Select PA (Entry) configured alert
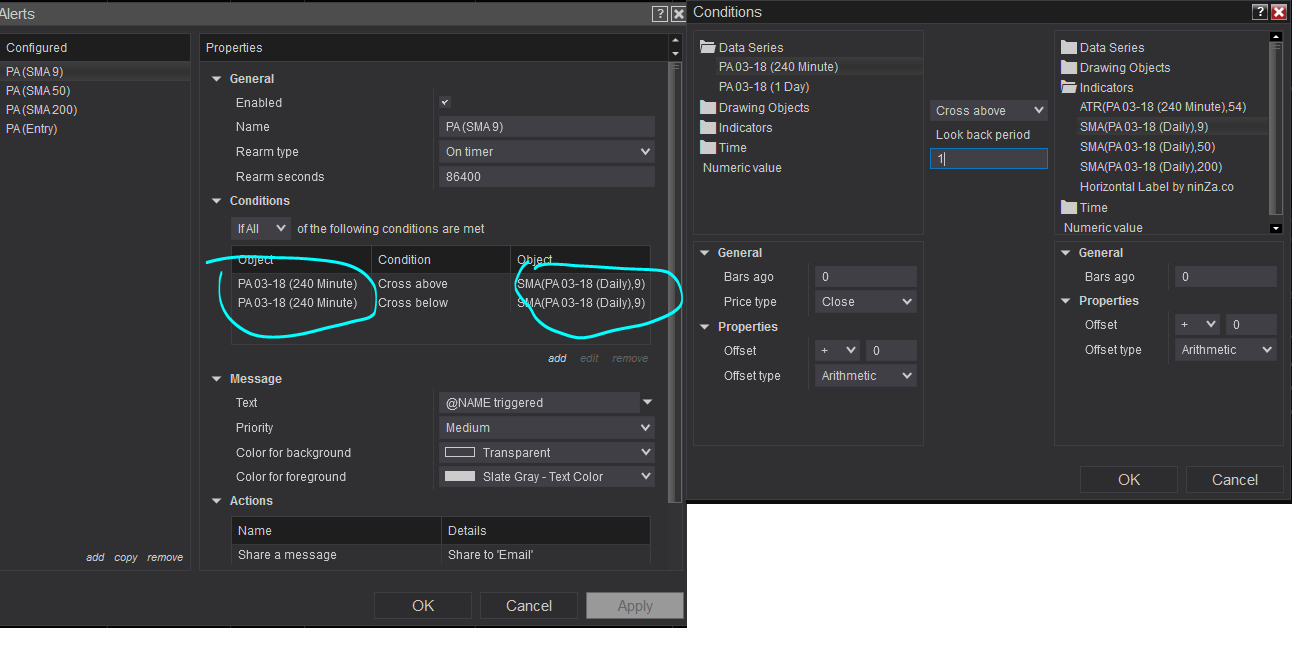Screen dimensions: 1292x647 95,128
